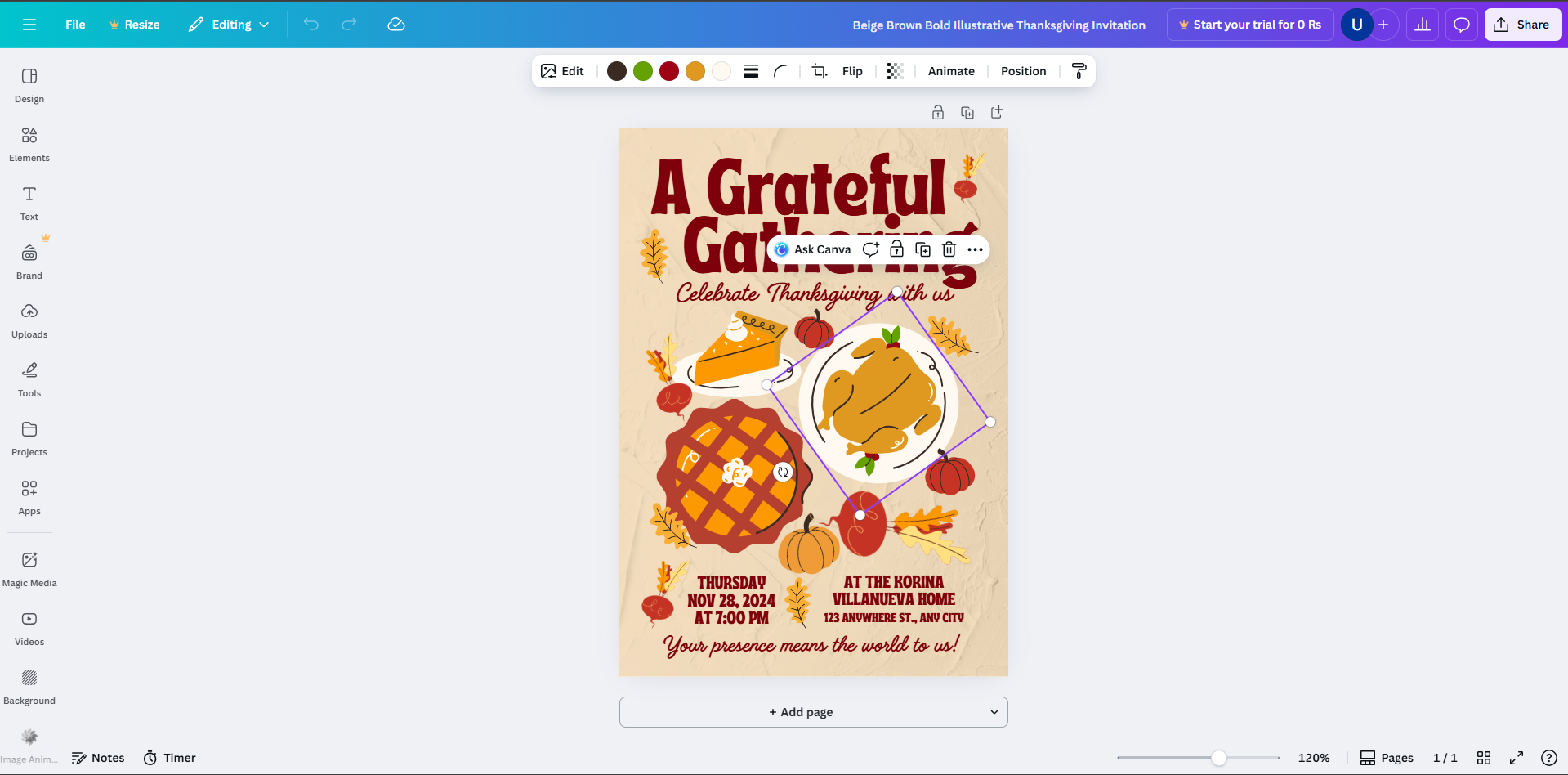Open the Background panel
1568x775 pixels.
(x=29, y=685)
